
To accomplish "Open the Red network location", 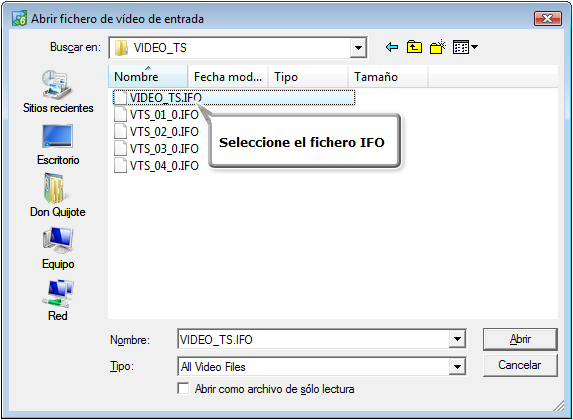I will pyautogui.click(x=58, y=300).
